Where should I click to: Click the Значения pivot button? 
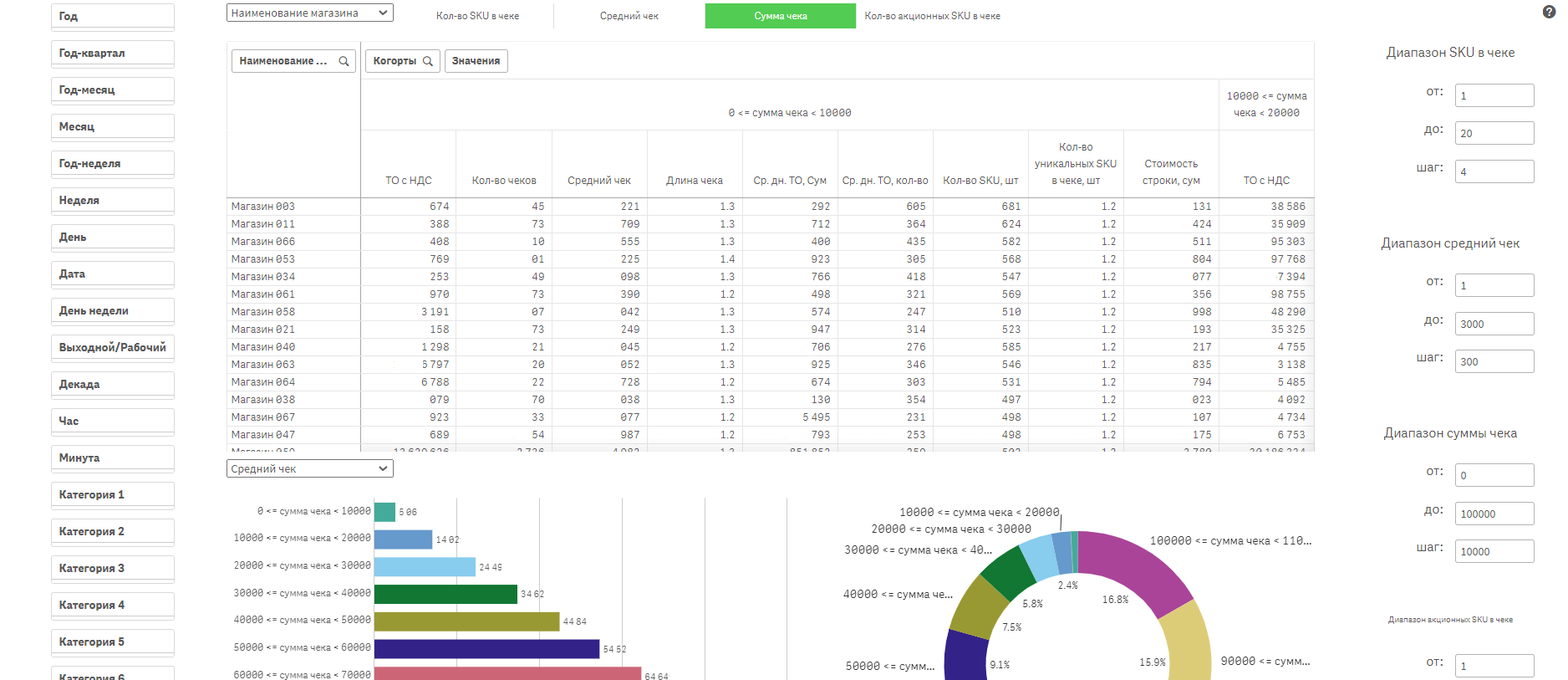click(476, 61)
